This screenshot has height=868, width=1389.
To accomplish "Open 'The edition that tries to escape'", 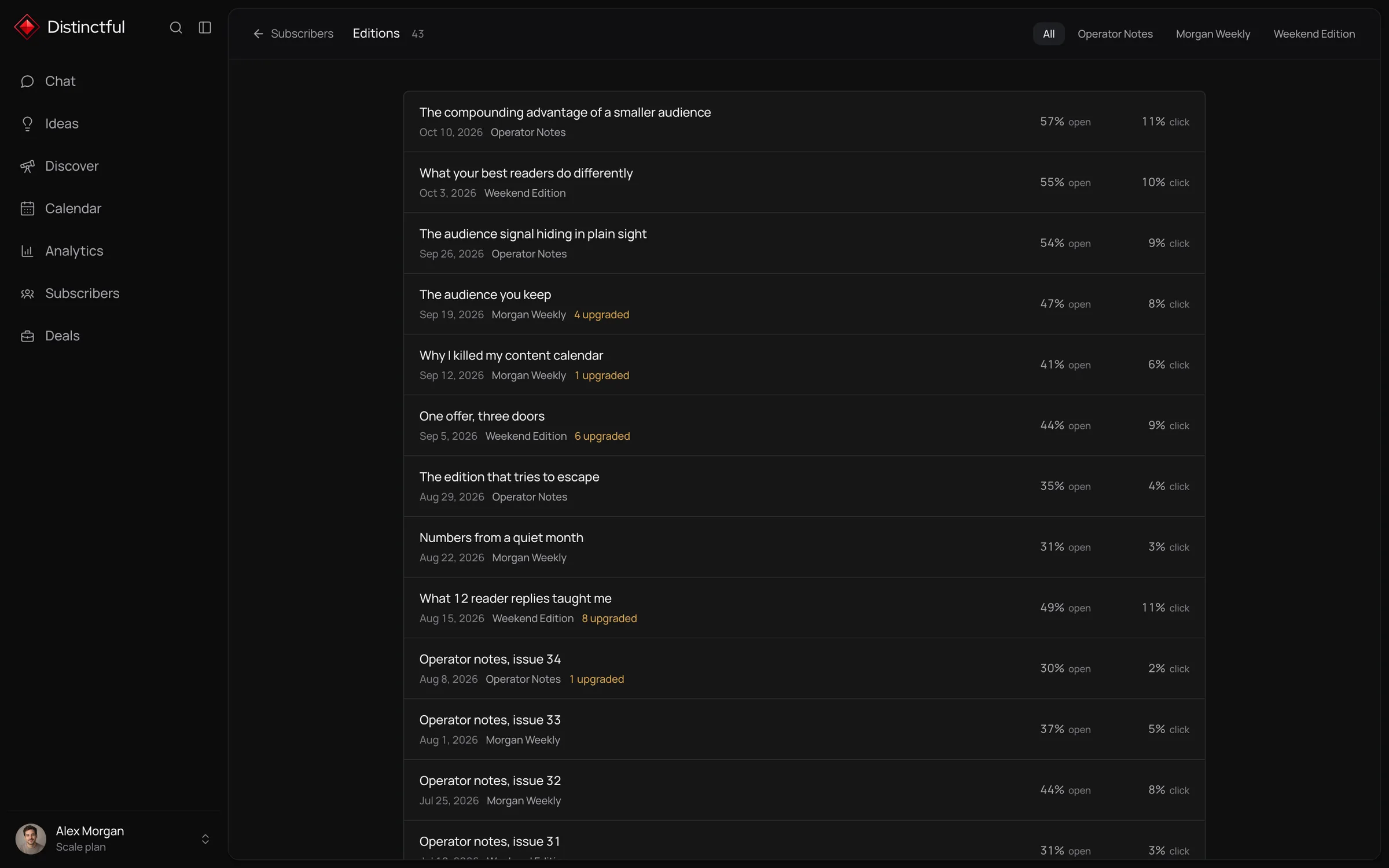I will (x=804, y=486).
